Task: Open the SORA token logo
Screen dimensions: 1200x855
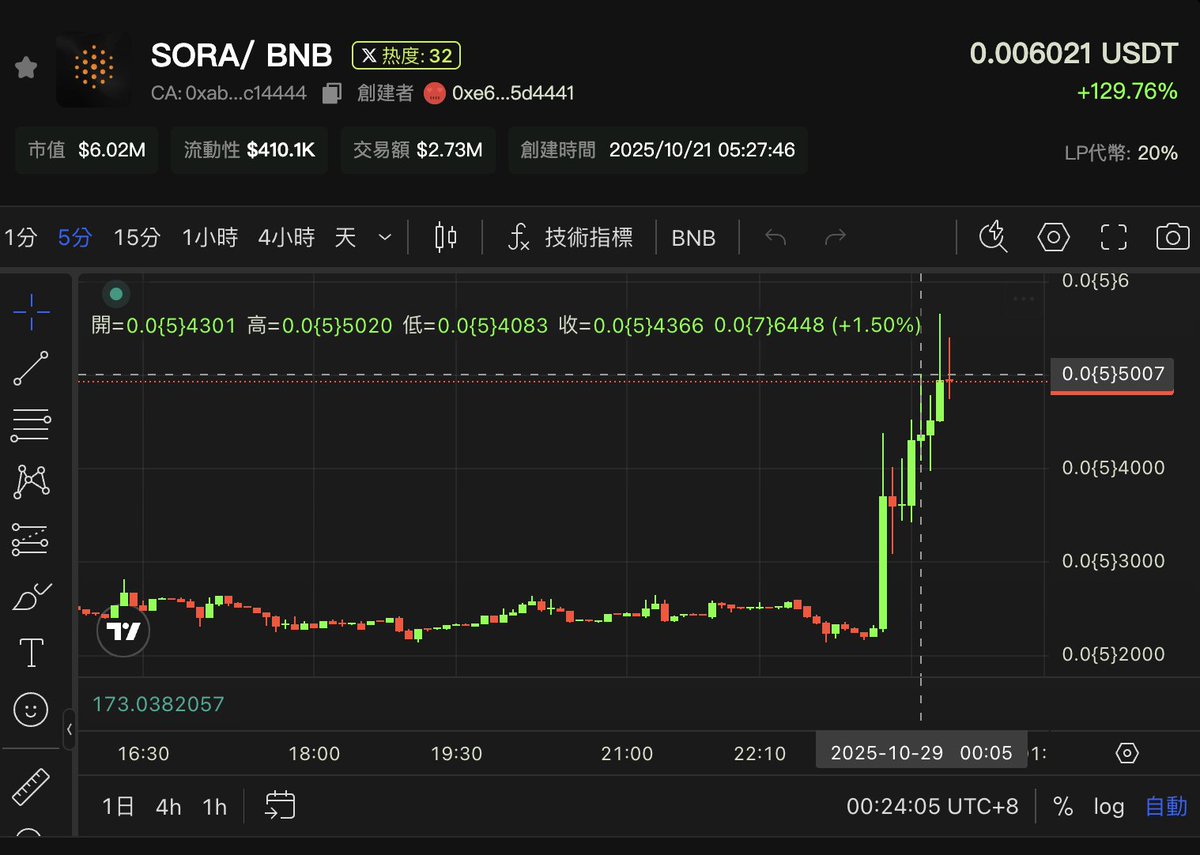Action: [93, 69]
